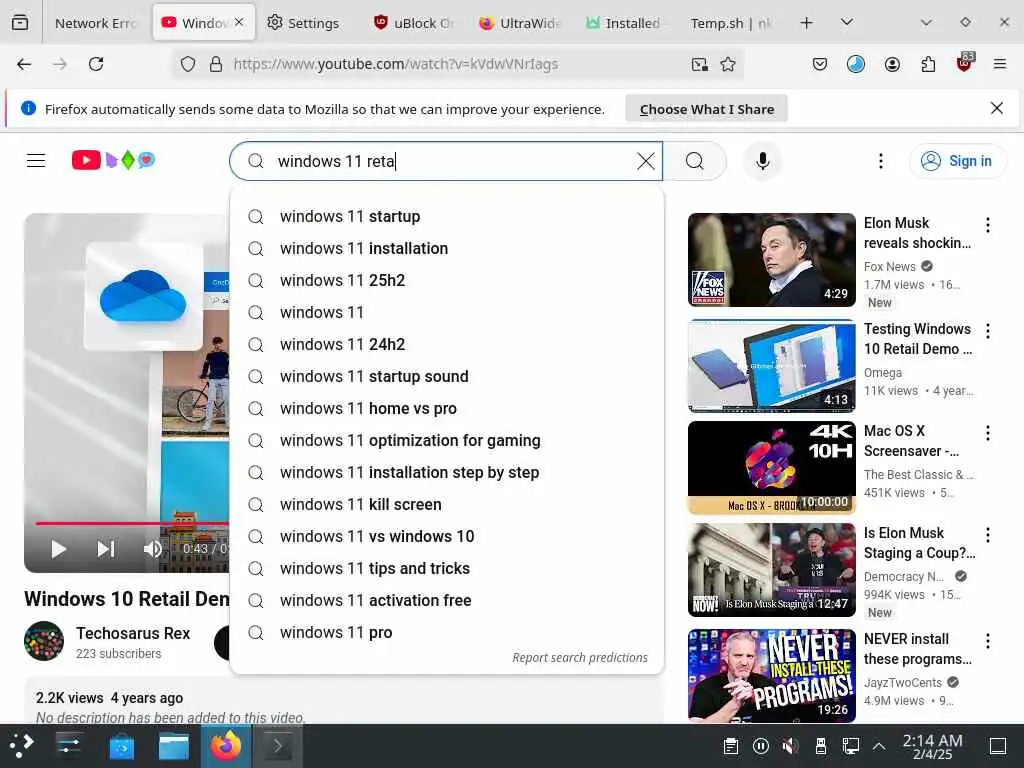Open Techosaurus Rex channel name
The width and height of the screenshot is (1024, 768).
click(133, 633)
